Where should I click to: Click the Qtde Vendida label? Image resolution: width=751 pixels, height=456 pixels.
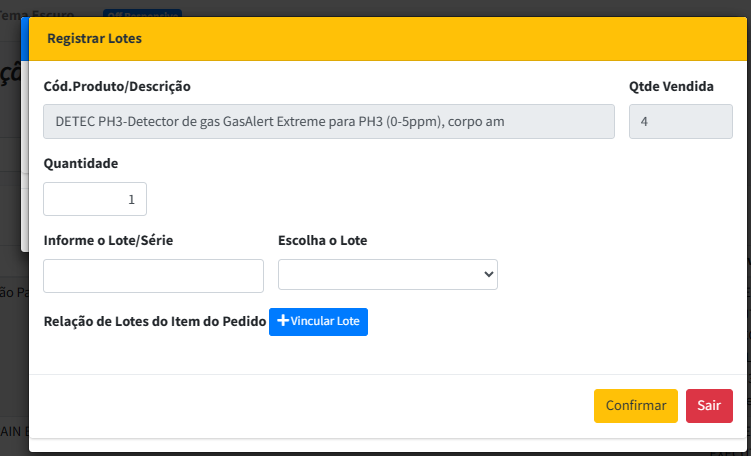click(671, 86)
